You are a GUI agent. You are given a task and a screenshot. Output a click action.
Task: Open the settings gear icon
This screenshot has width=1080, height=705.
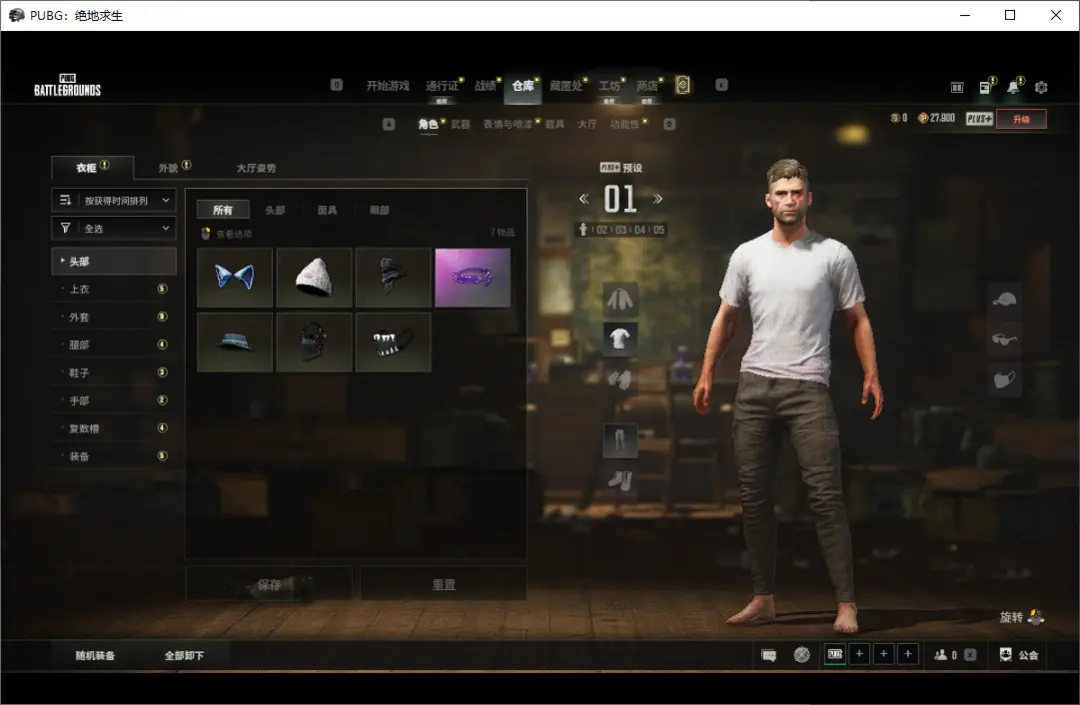click(1041, 87)
